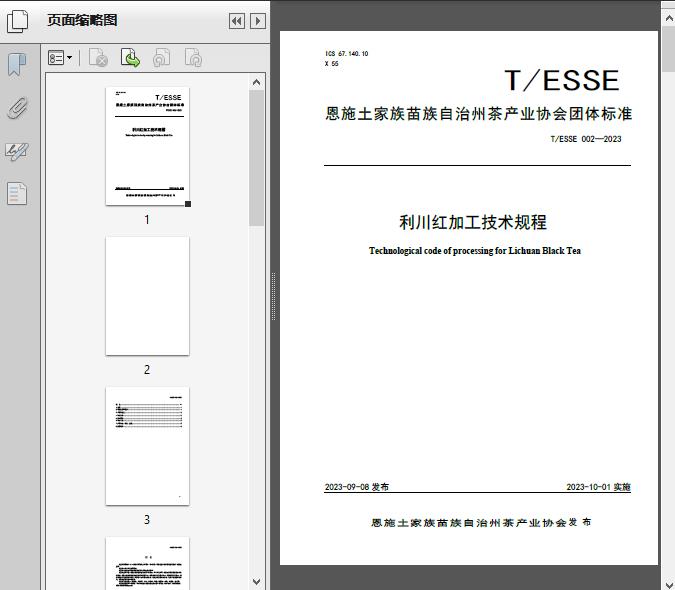Select page 1 thumbnail
Screen dimensions: 675x590
147,146
